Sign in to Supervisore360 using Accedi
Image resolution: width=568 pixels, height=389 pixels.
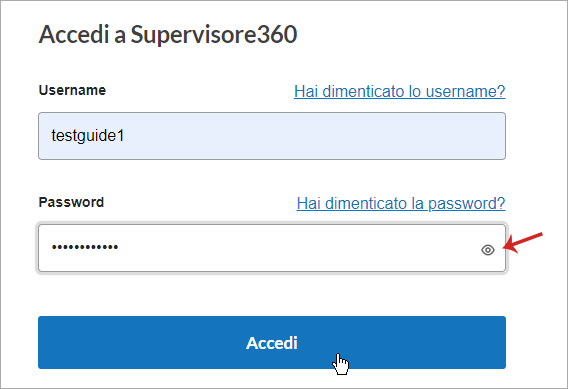pos(272,342)
